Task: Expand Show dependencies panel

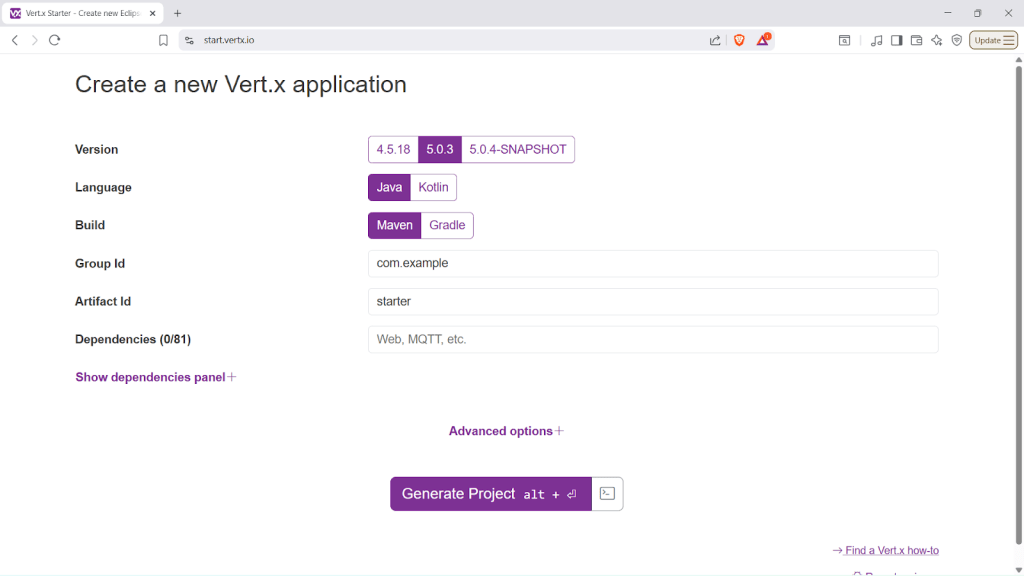Action: [x=155, y=377]
